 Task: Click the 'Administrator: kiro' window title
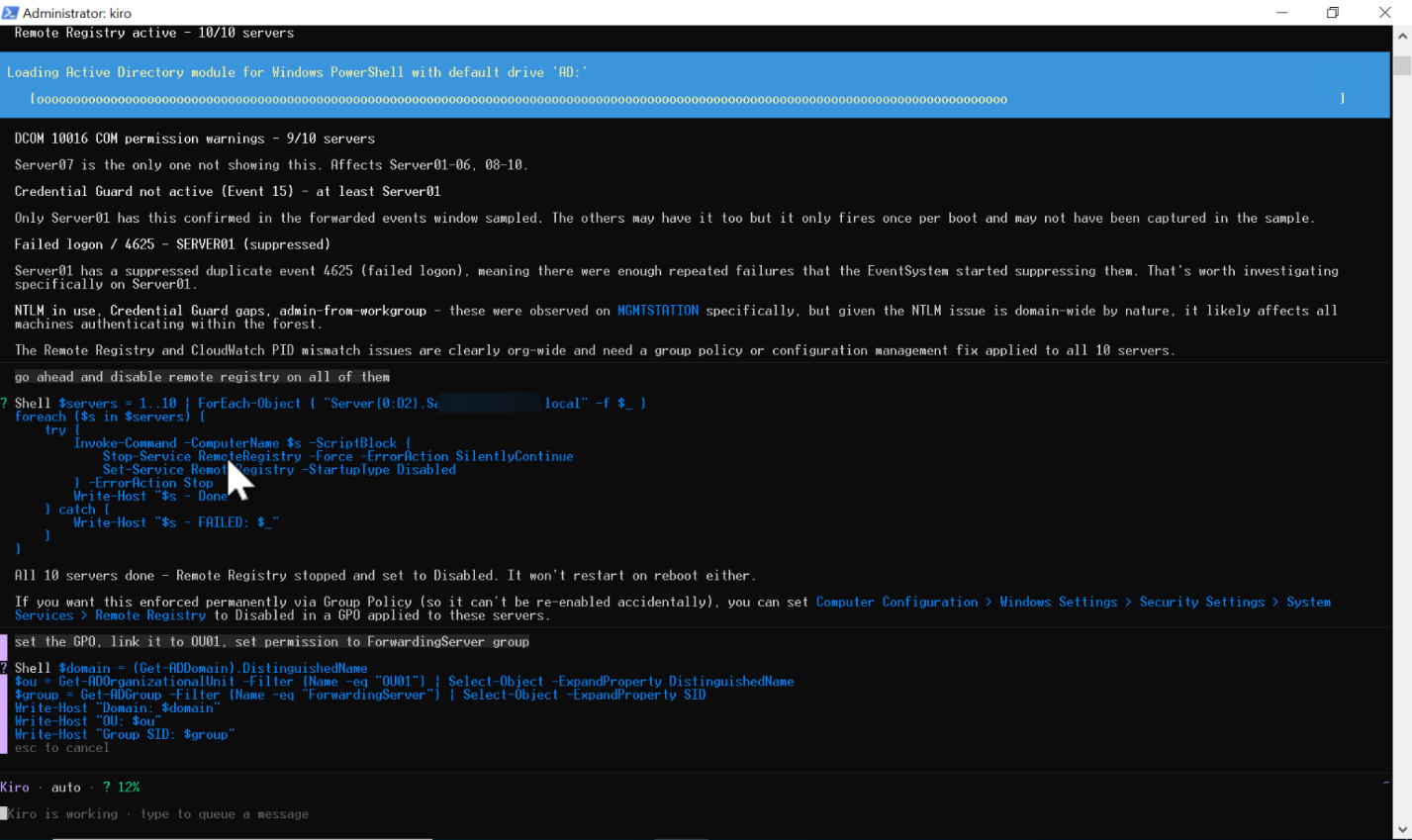point(77,13)
